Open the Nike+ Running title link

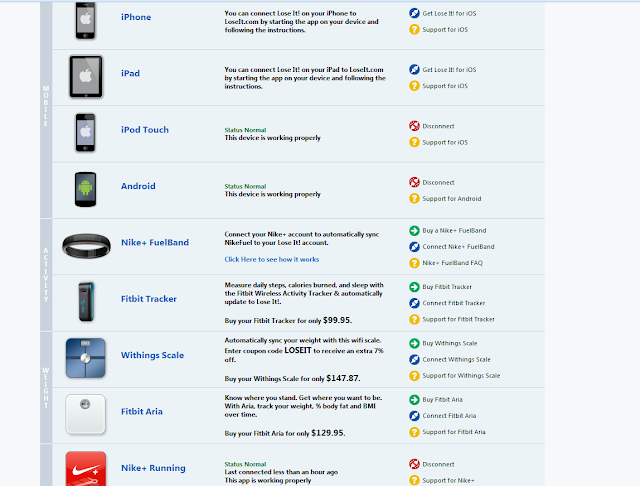click(x=153, y=468)
